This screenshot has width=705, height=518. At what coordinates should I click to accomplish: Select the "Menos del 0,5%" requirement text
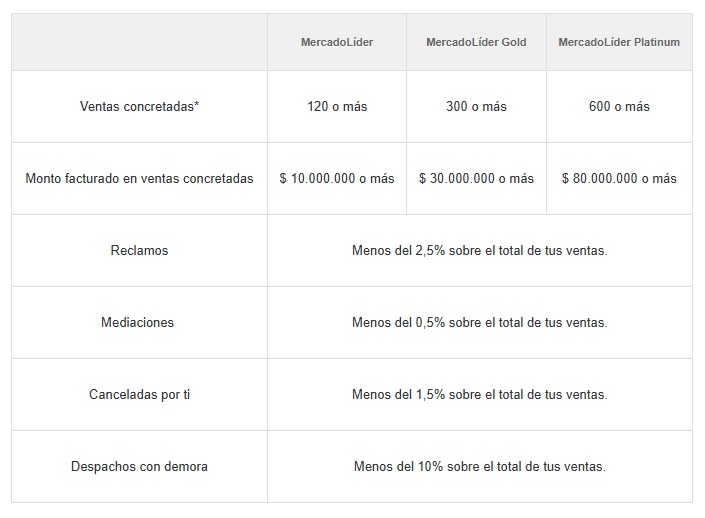[479, 322]
